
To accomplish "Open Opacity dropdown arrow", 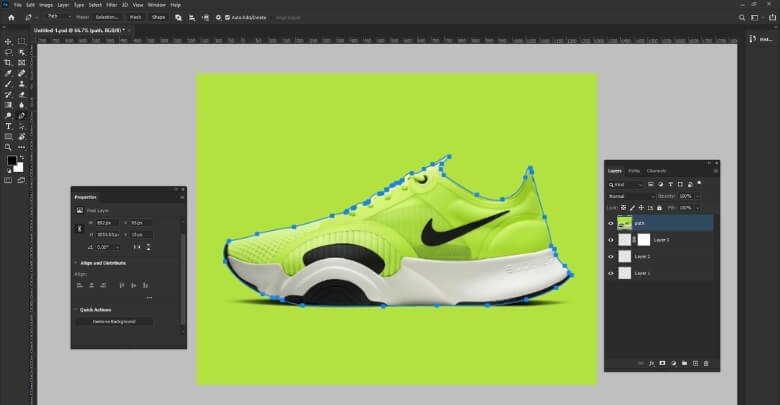I will pos(697,197).
